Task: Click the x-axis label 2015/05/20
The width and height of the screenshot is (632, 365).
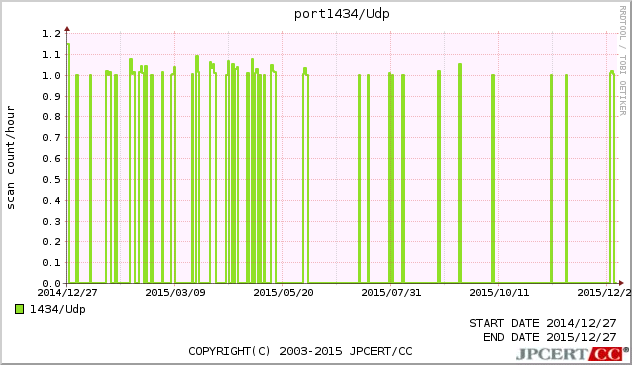Action: tap(283, 292)
